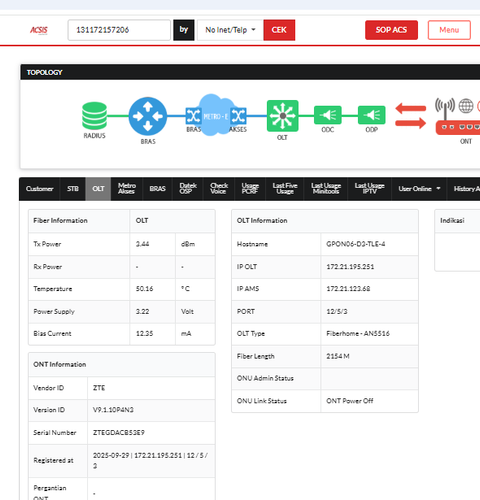This screenshot has height=500, width=480.
Task: Focus the search field containing 131172157206
Action: point(119,30)
